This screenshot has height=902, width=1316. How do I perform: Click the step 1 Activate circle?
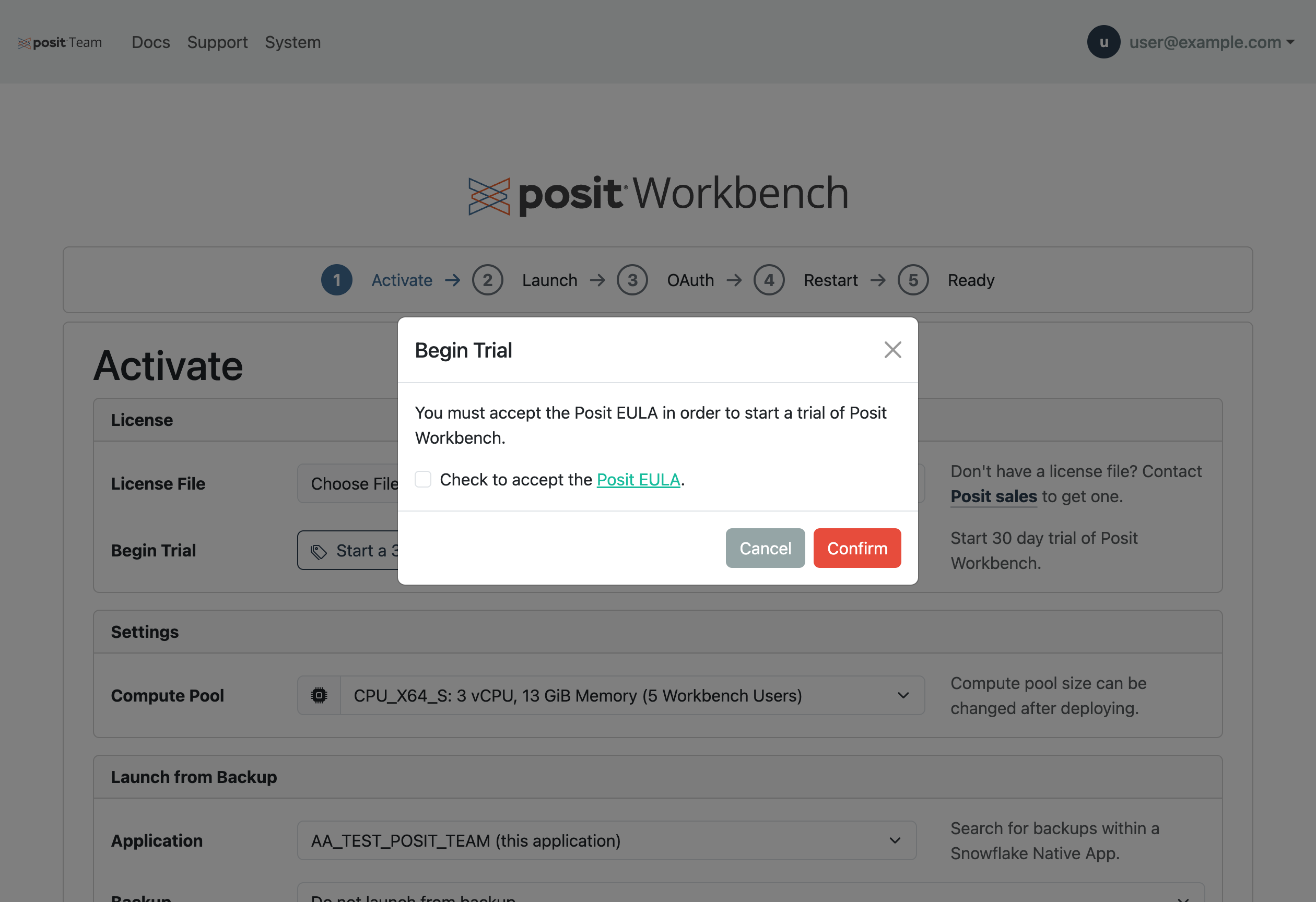click(x=336, y=280)
